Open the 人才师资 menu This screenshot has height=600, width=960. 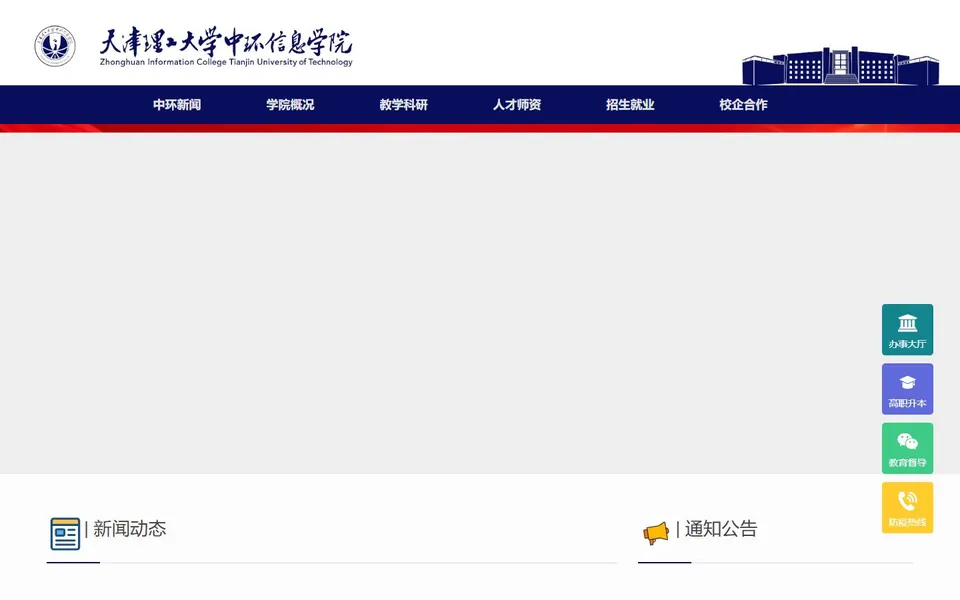[x=517, y=105]
